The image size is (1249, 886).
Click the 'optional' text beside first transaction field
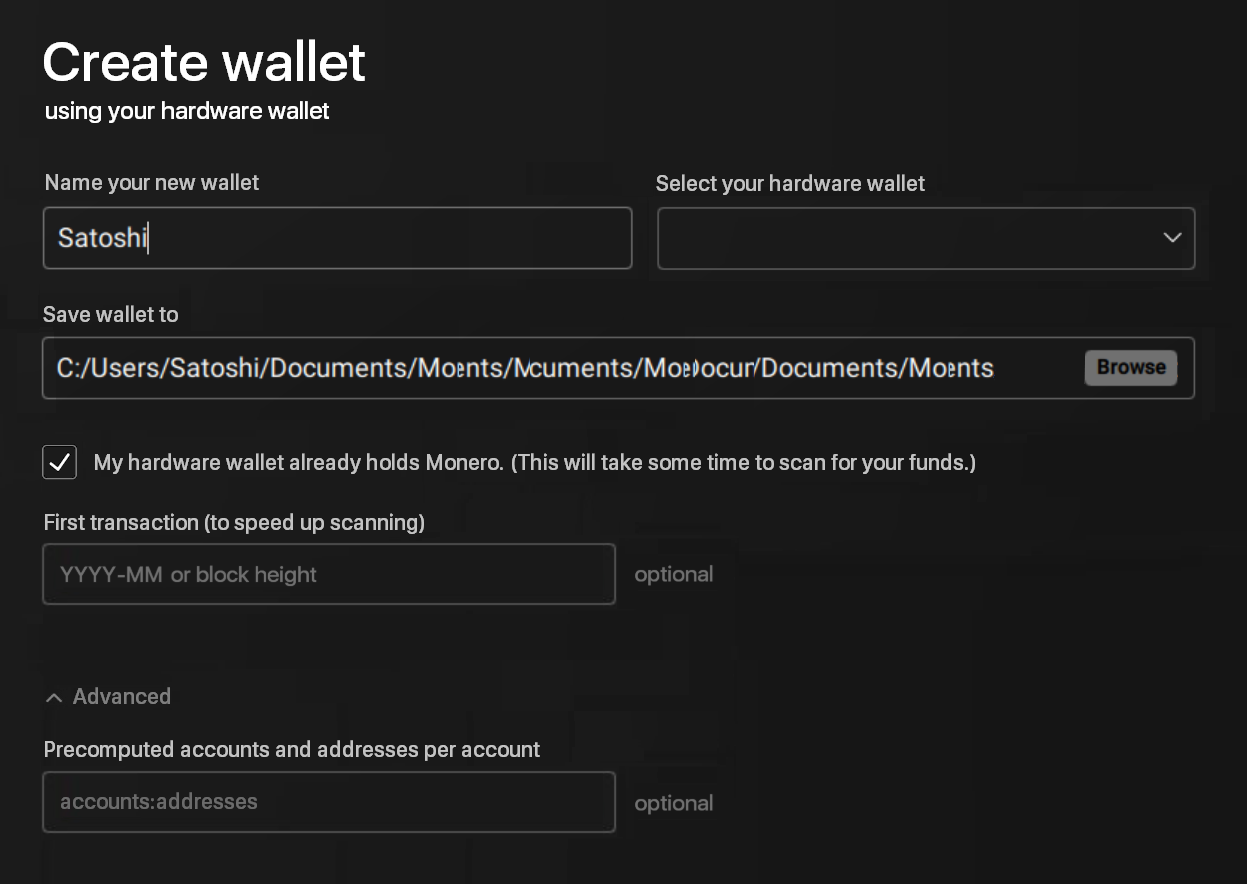pos(674,574)
